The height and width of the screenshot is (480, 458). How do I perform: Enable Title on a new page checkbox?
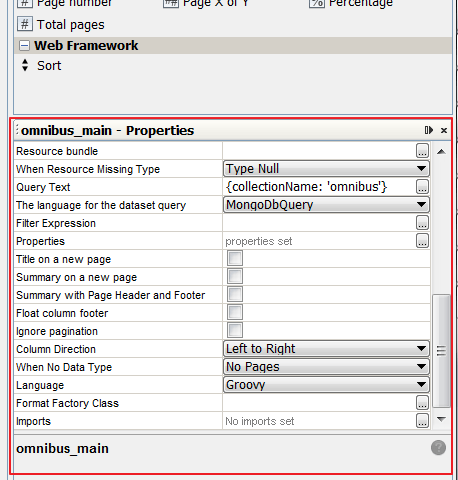235,259
